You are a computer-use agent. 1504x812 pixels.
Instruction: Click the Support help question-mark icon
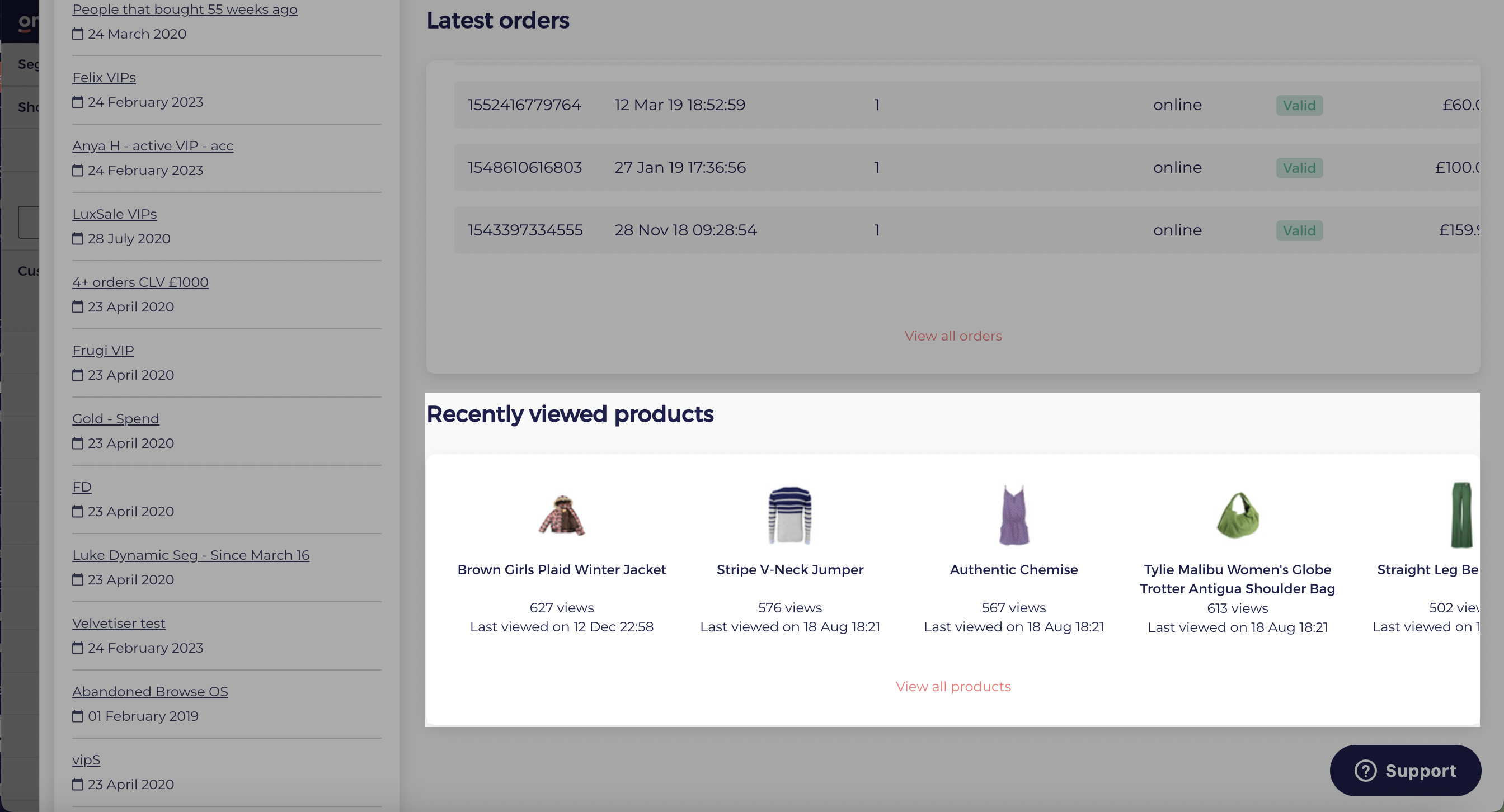click(1366, 771)
